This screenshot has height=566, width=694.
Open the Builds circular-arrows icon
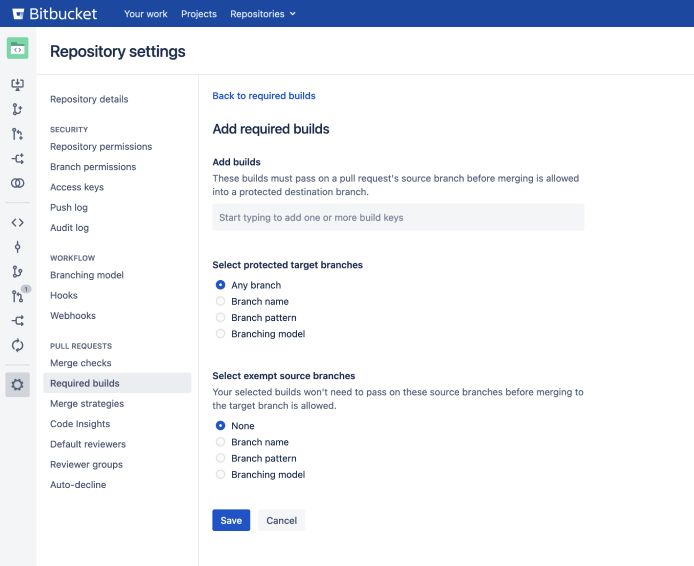tap(17, 345)
